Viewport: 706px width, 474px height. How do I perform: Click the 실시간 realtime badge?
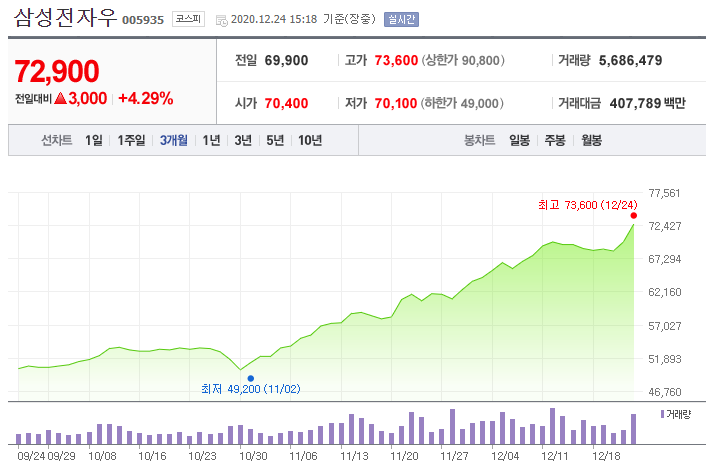401,19
